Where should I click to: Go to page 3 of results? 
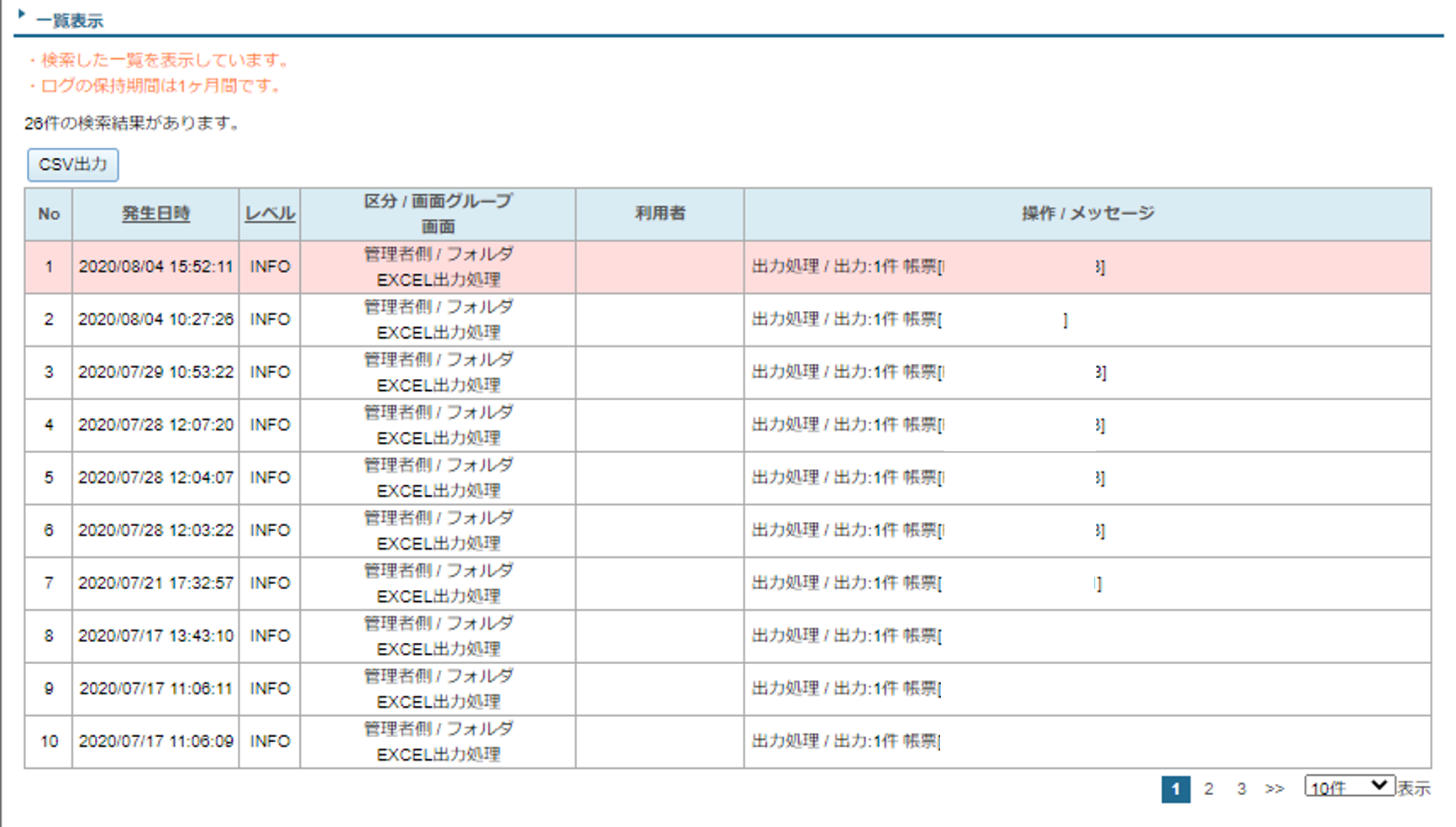(1241, 789)
